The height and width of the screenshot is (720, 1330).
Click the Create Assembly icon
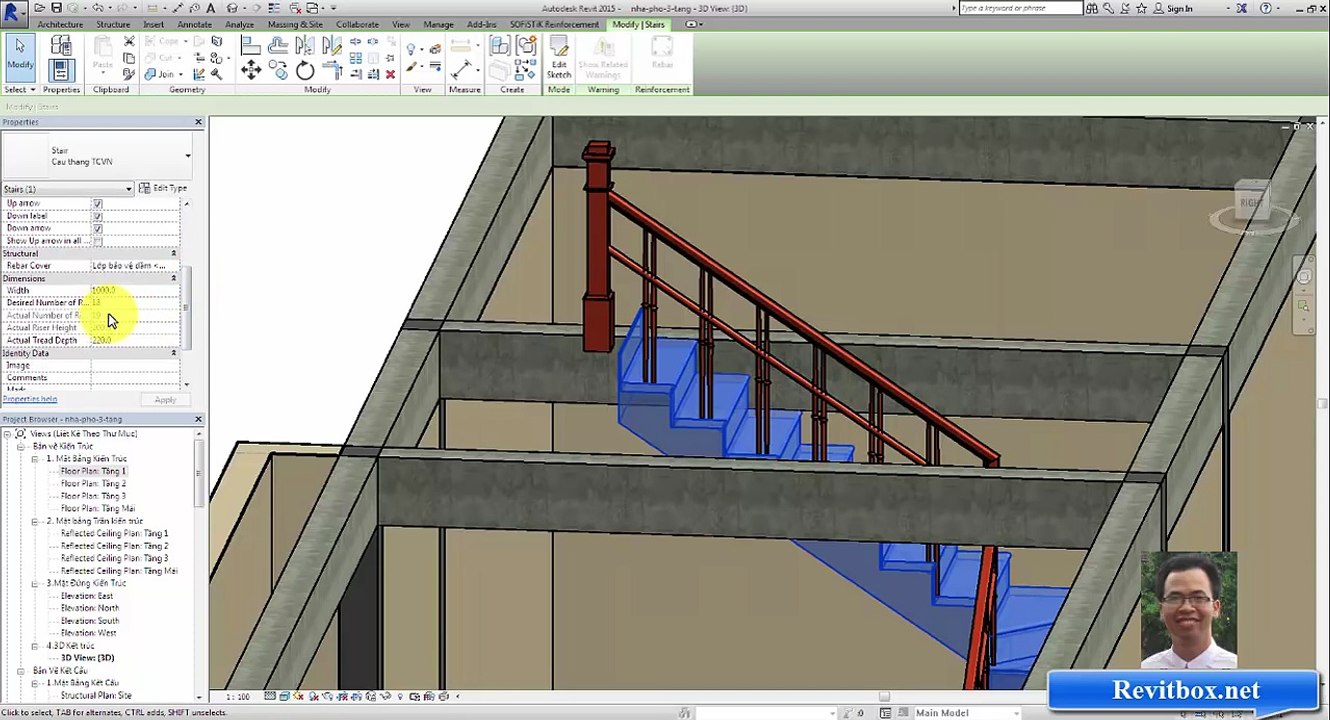(500, 46)
